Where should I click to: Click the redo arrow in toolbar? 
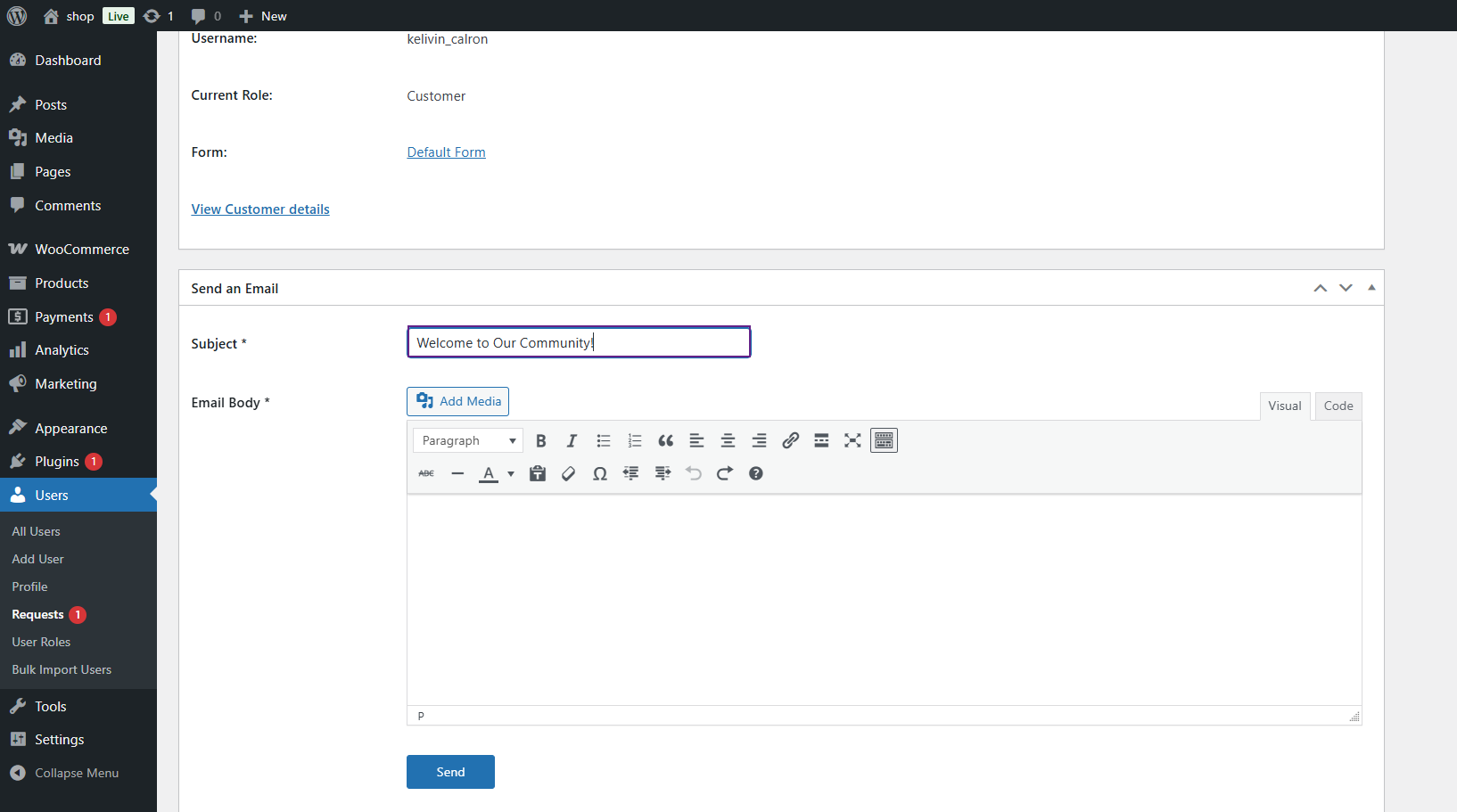coord(725,474)
